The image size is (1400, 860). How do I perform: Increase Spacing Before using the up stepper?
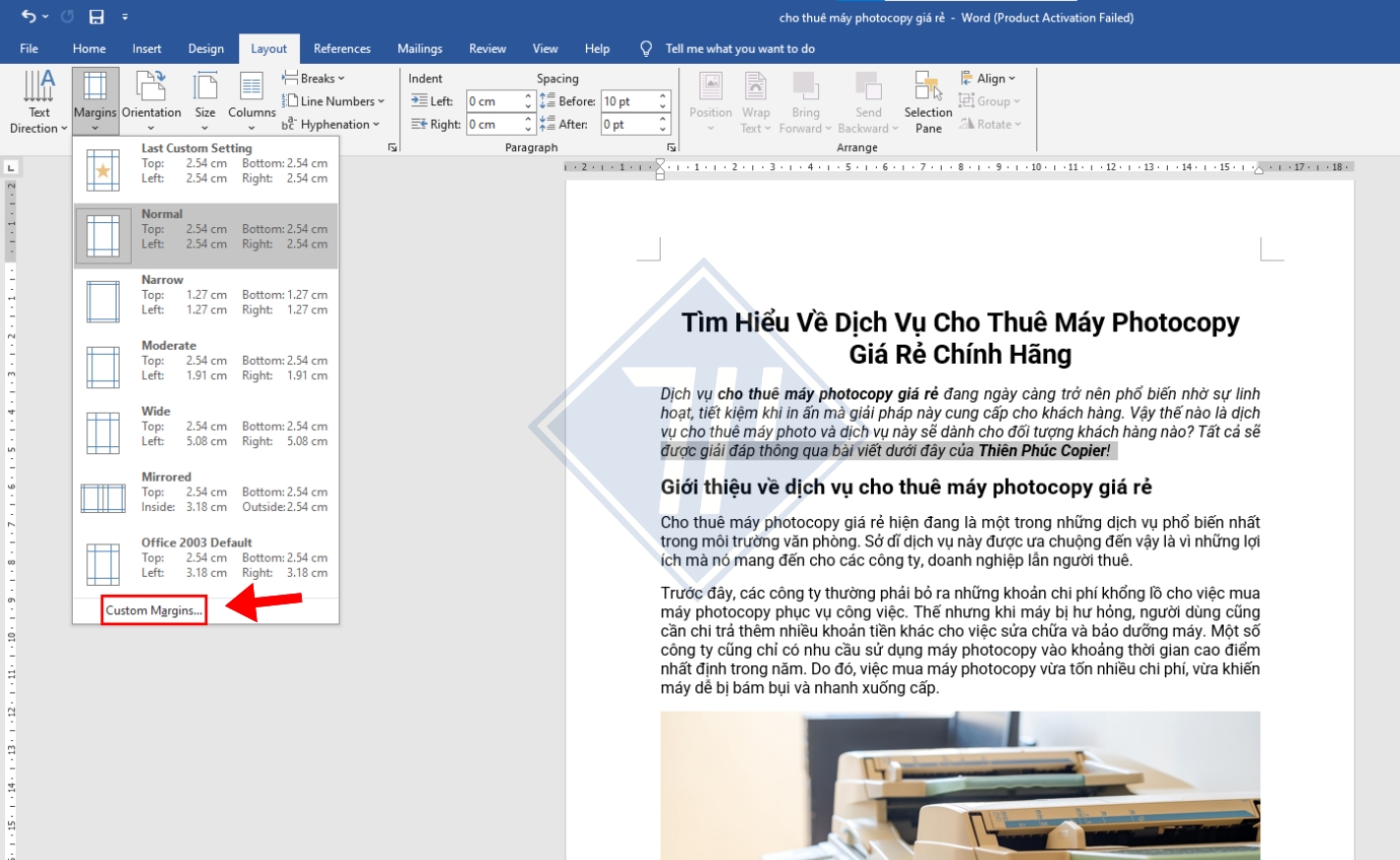tap(663, 94)
